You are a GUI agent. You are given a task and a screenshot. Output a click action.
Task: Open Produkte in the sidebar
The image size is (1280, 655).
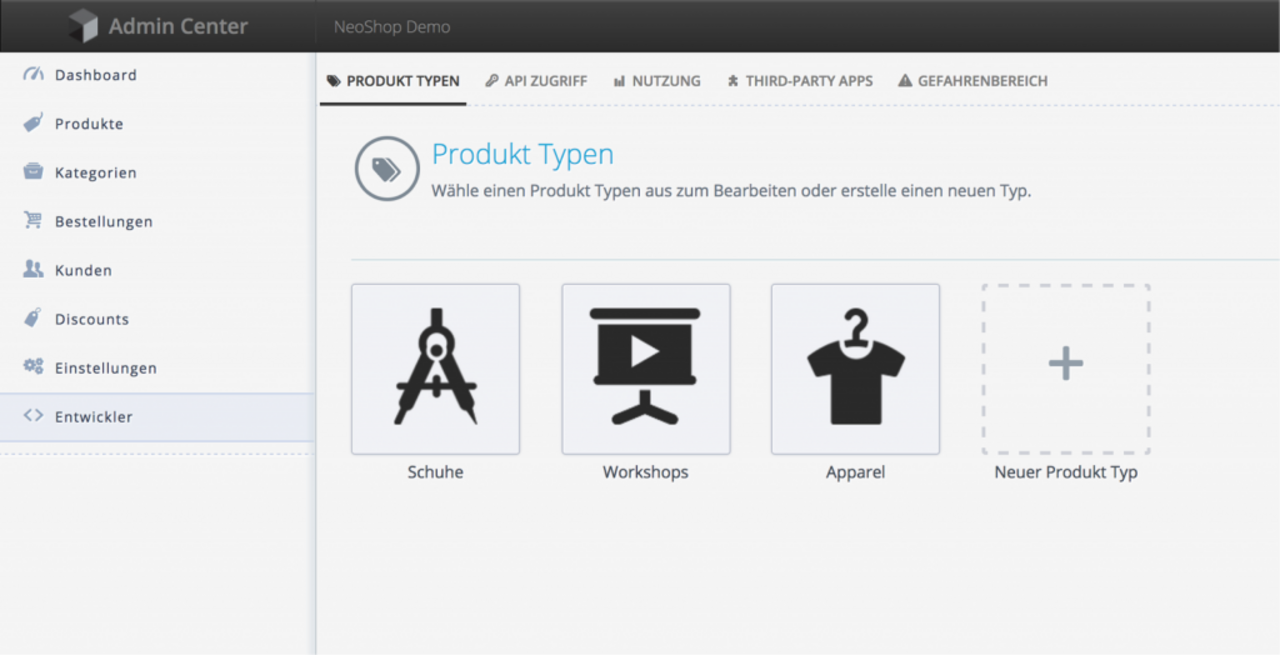coord(89,124)
